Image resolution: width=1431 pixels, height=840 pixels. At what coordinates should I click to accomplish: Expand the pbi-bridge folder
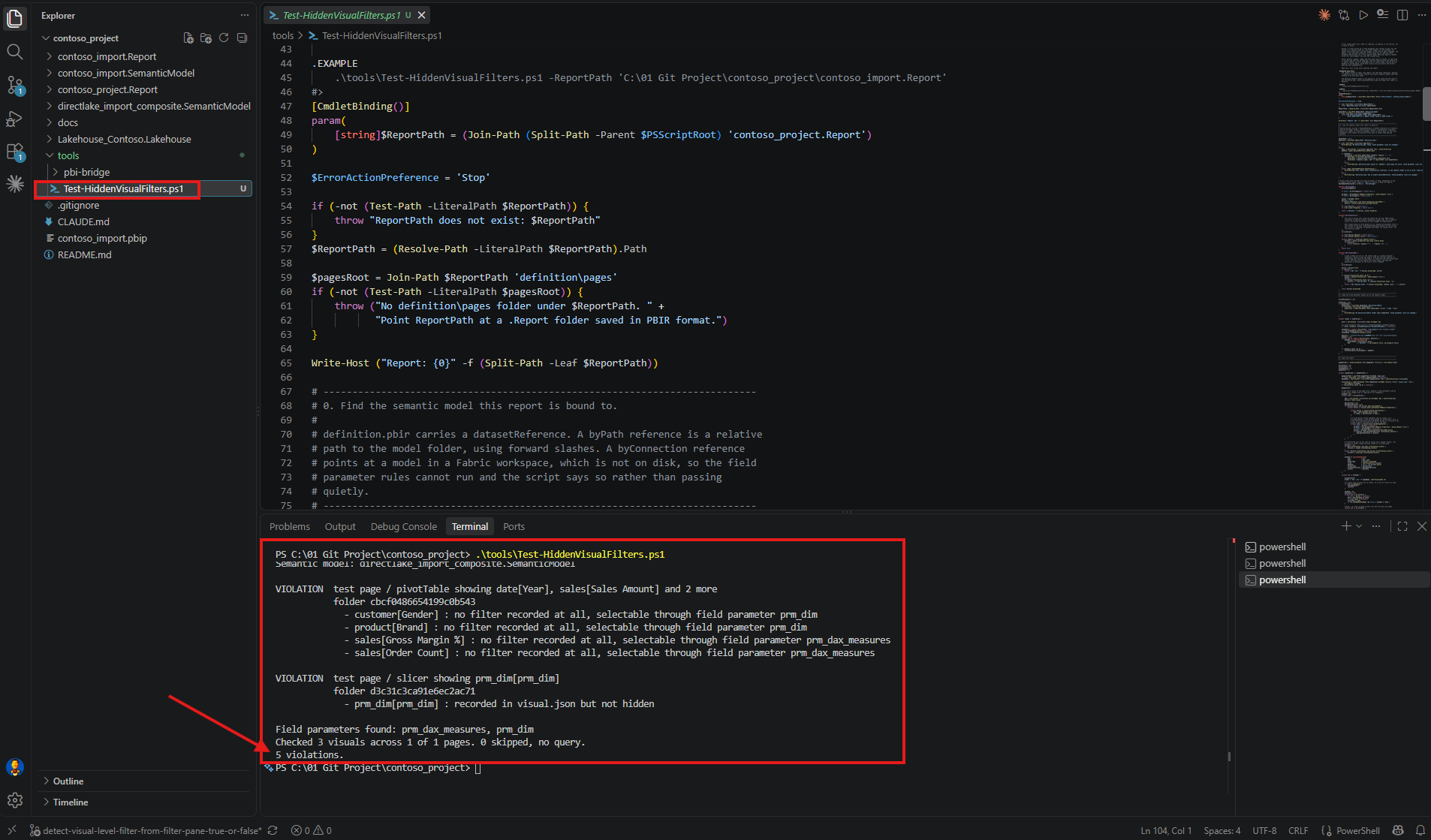pos(86,172)
